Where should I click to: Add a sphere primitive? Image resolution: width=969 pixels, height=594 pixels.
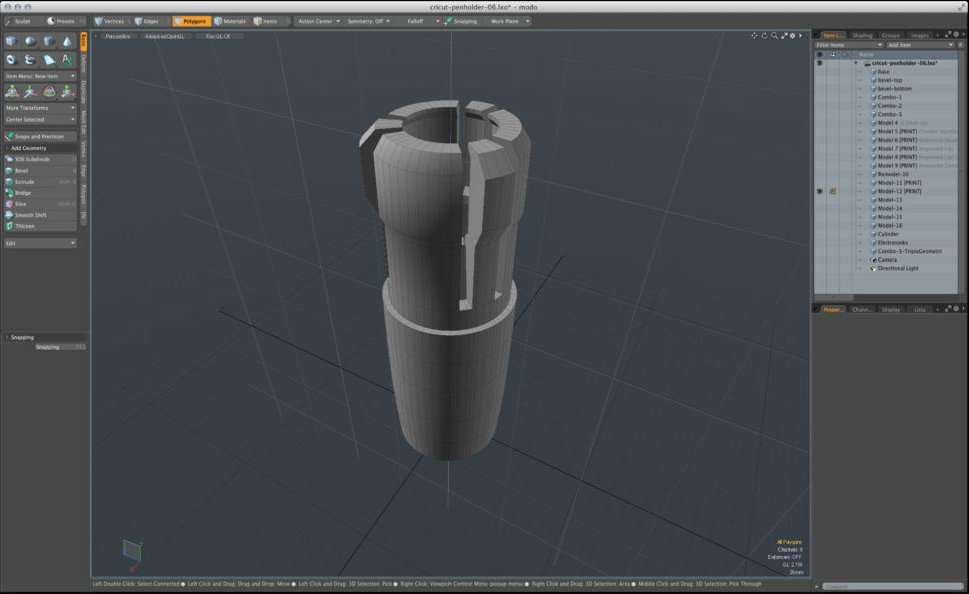click(x=30, y=41)
